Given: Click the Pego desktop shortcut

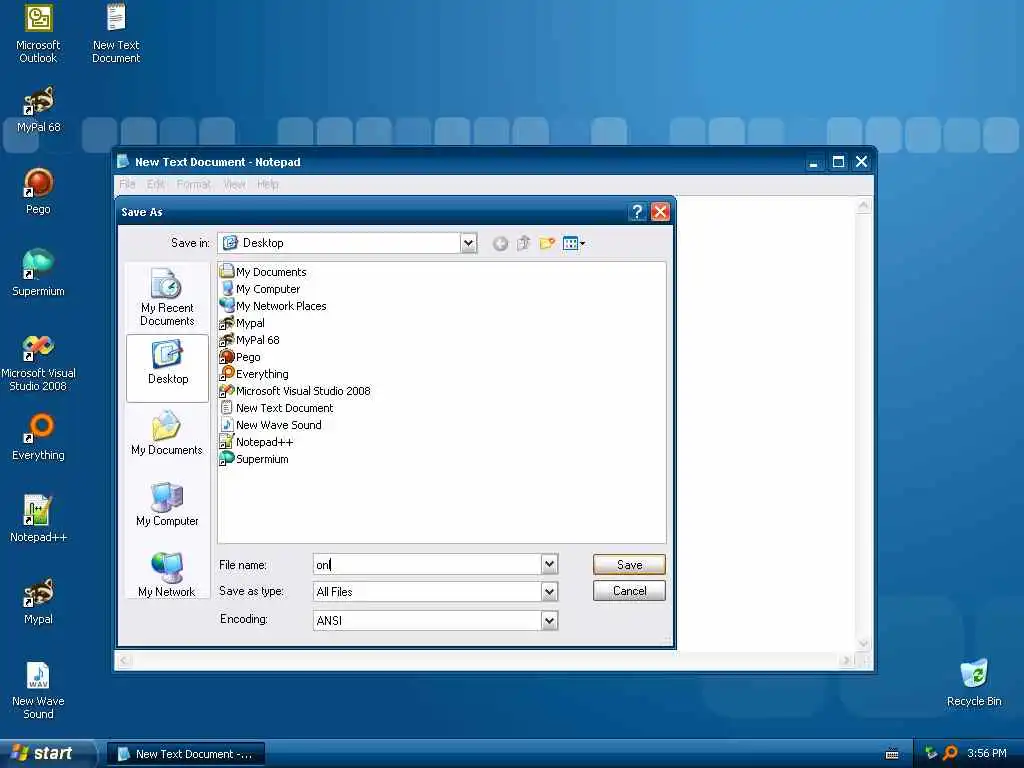Looking at the screenshot, I should point(38,191).
